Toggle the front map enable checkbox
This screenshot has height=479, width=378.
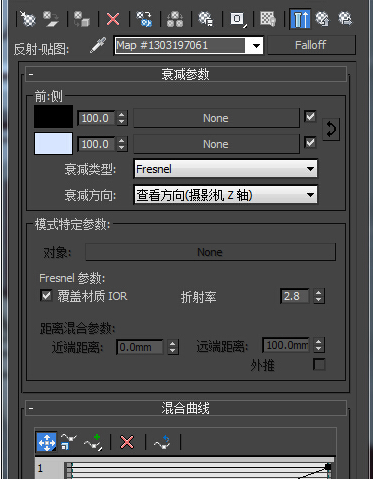[310, 116]
